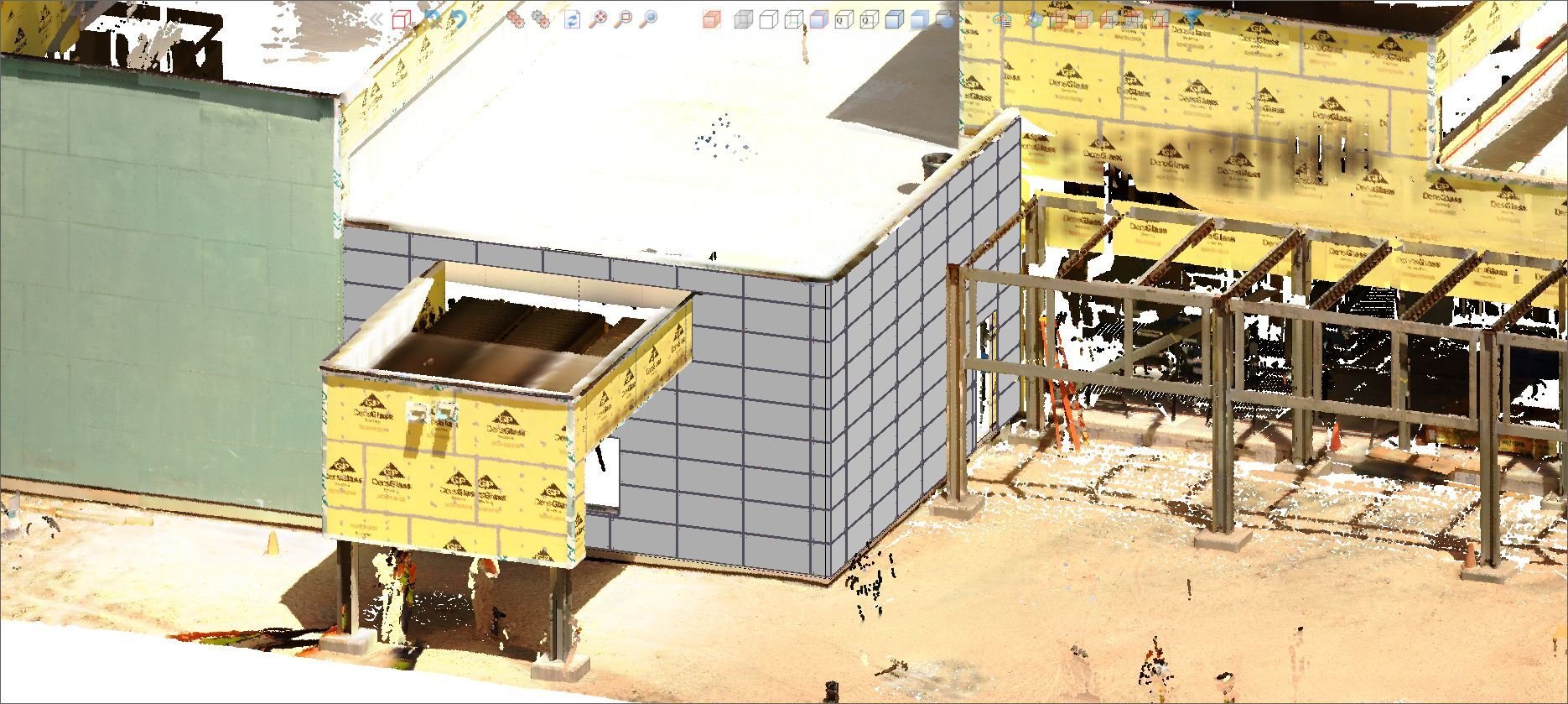This screenshot has width=1568, height=704.
Task: Click the gray and red gears icon
Action: click(x=542, y=19)
